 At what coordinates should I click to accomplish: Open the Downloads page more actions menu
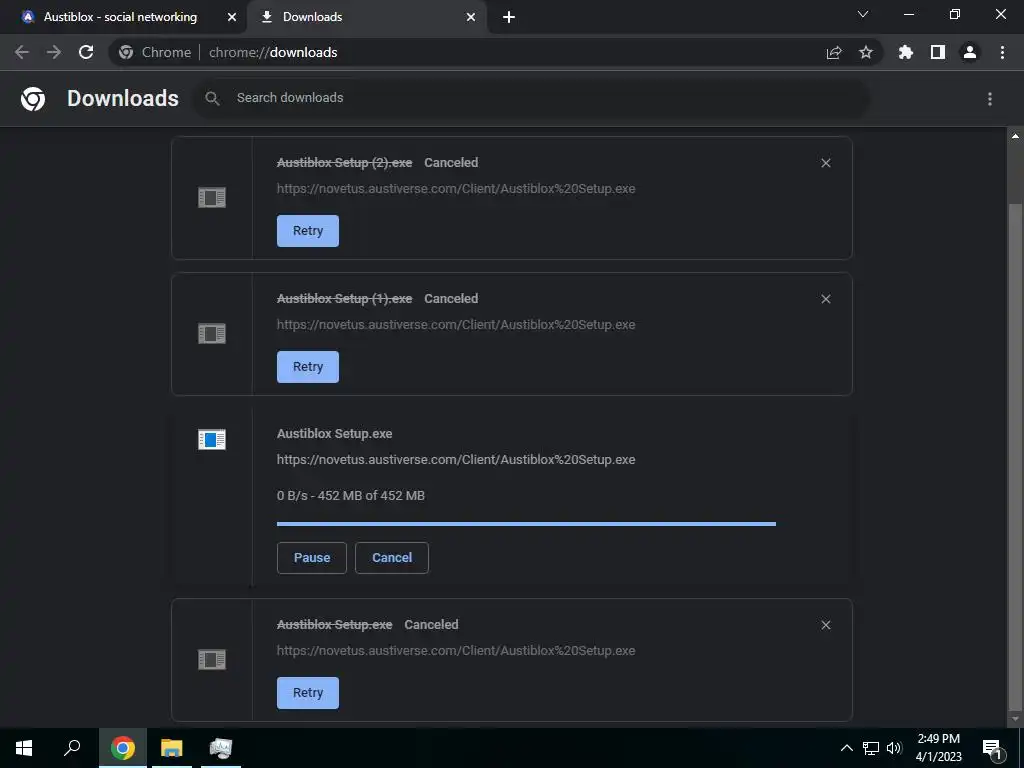point(990,99)
